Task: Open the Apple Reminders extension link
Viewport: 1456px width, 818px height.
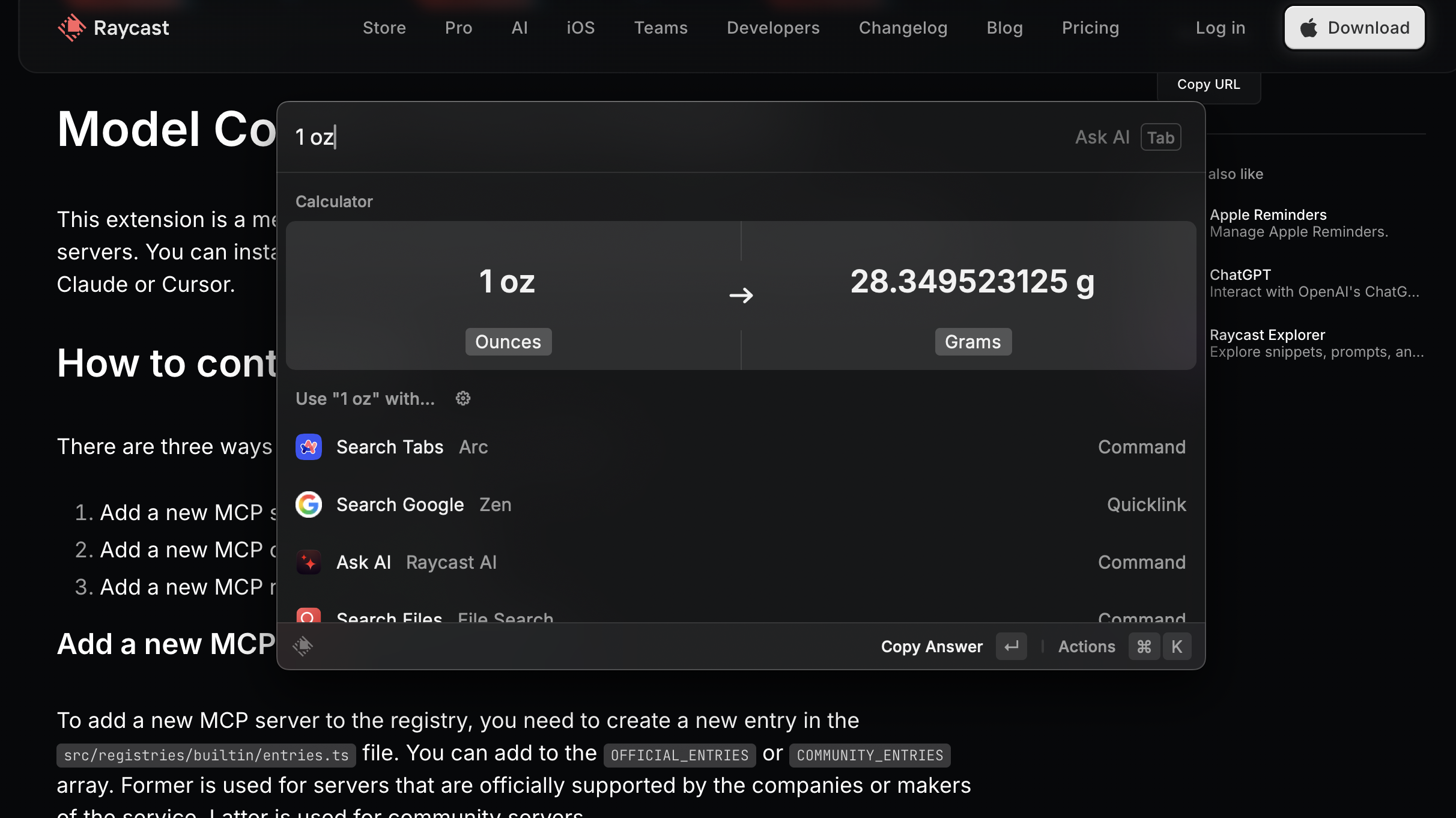Action: coord(1268,215)
